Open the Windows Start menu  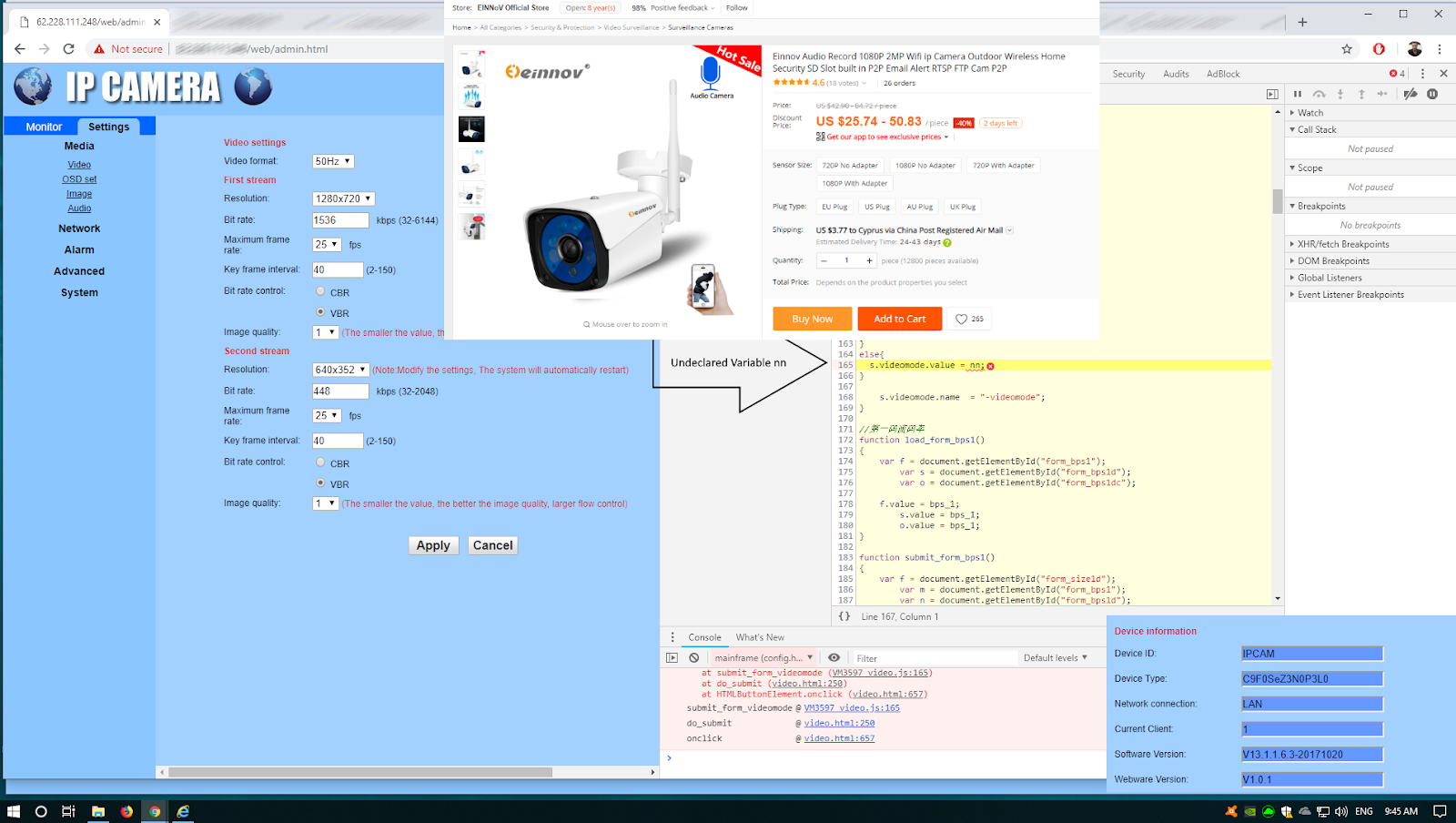click(14, 811)
